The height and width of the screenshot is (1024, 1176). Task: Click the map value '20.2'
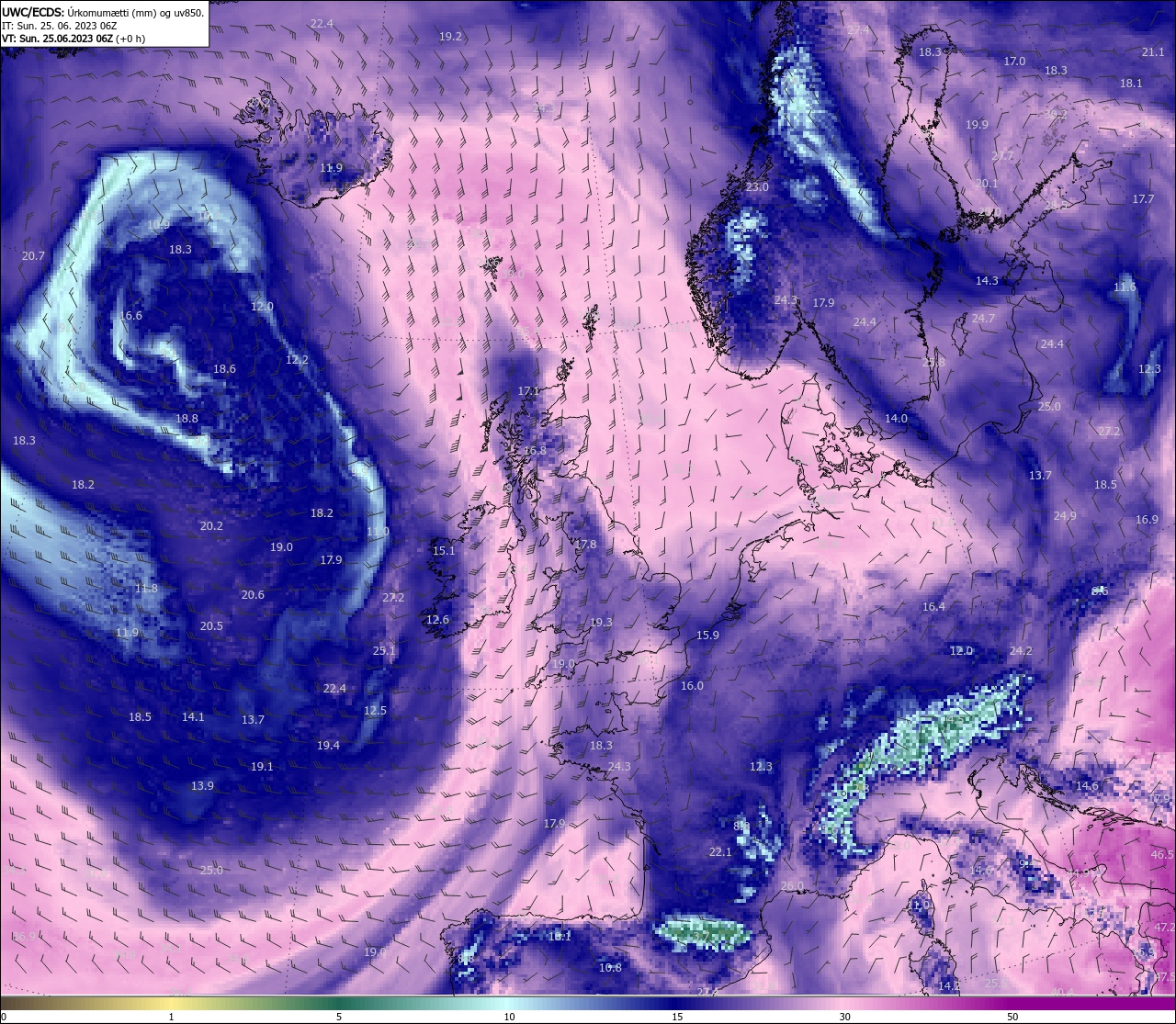point(211,526)
